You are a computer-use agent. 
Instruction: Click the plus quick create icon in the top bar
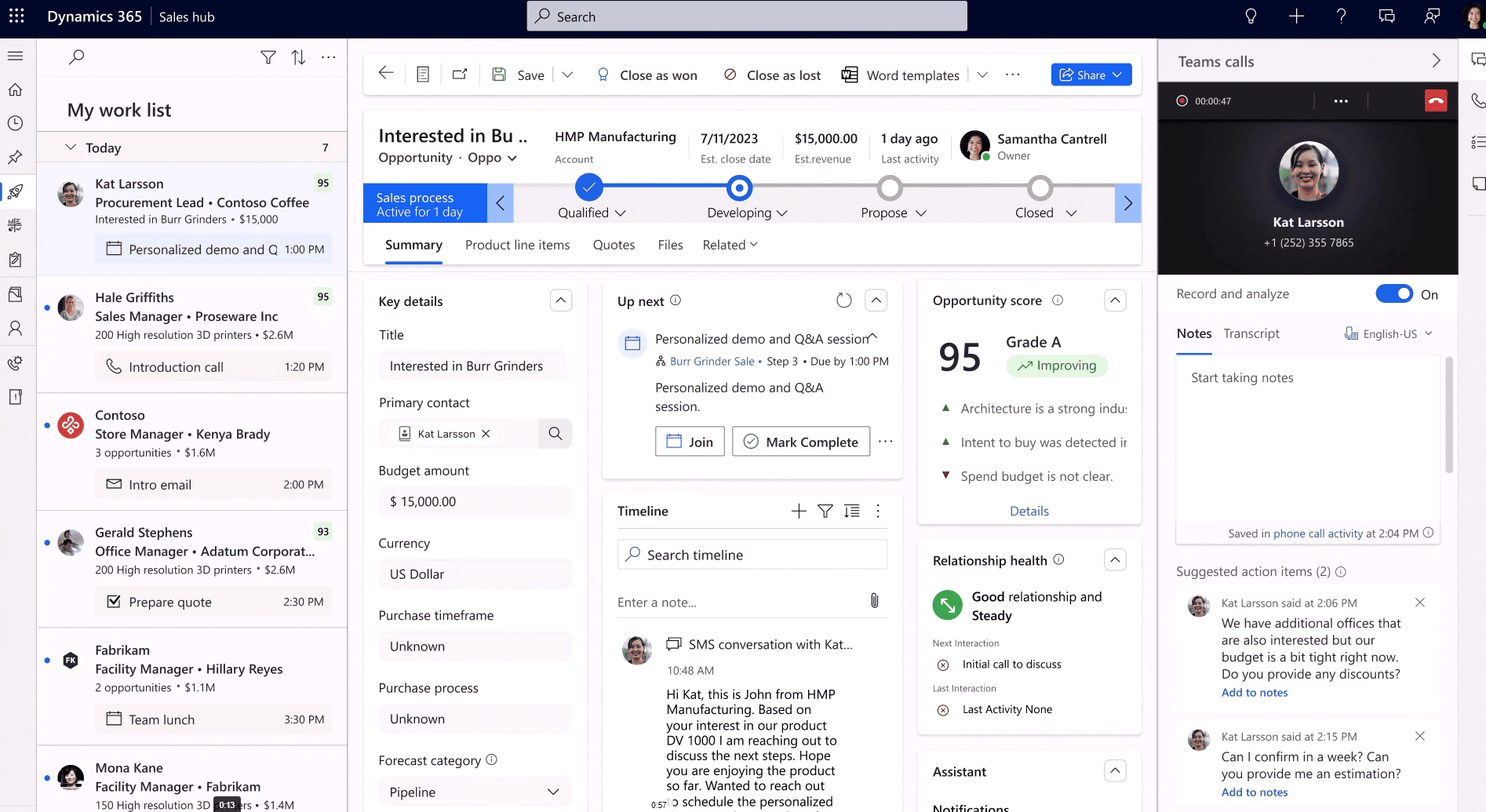point(1296,16)
